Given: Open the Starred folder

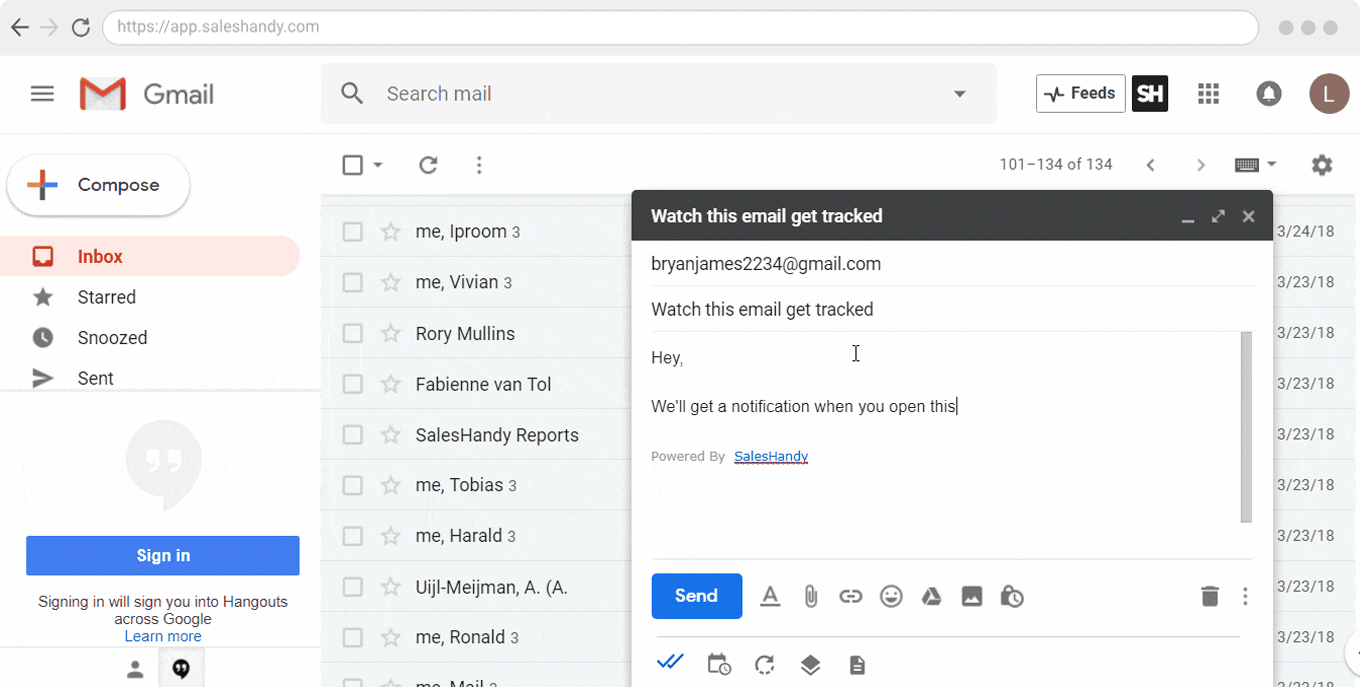Looking at the screenshot, I should 106,297.
